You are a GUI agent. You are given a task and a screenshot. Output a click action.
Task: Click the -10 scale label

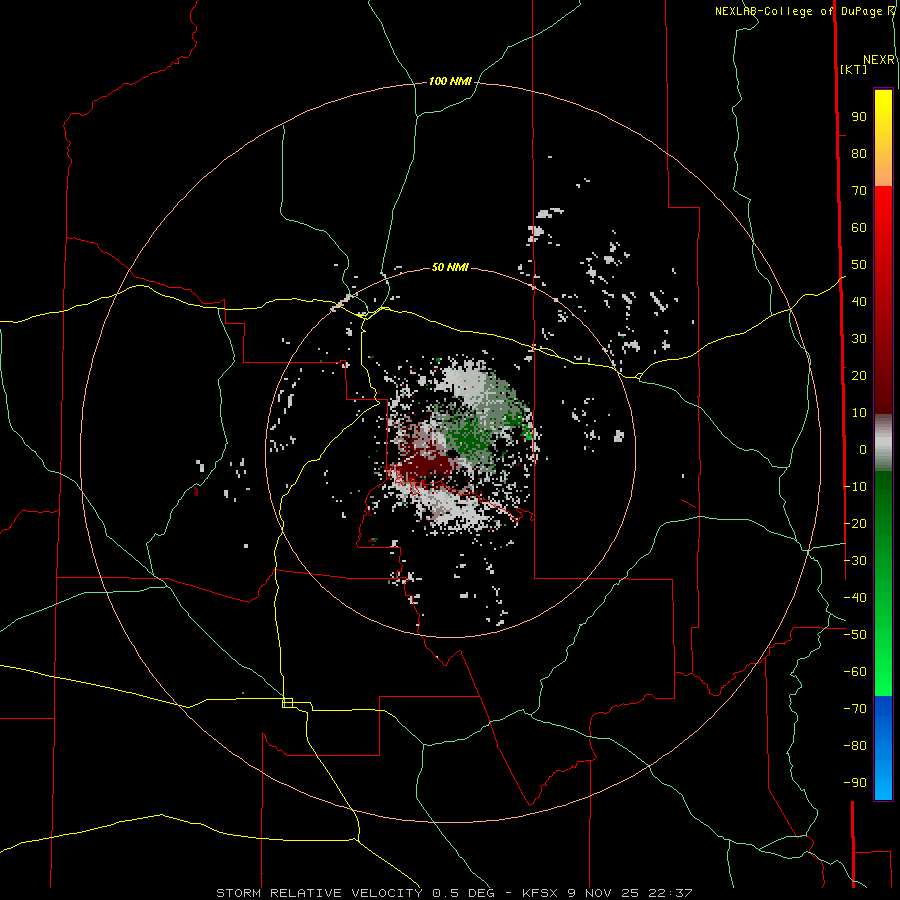(x=855, y=487)
